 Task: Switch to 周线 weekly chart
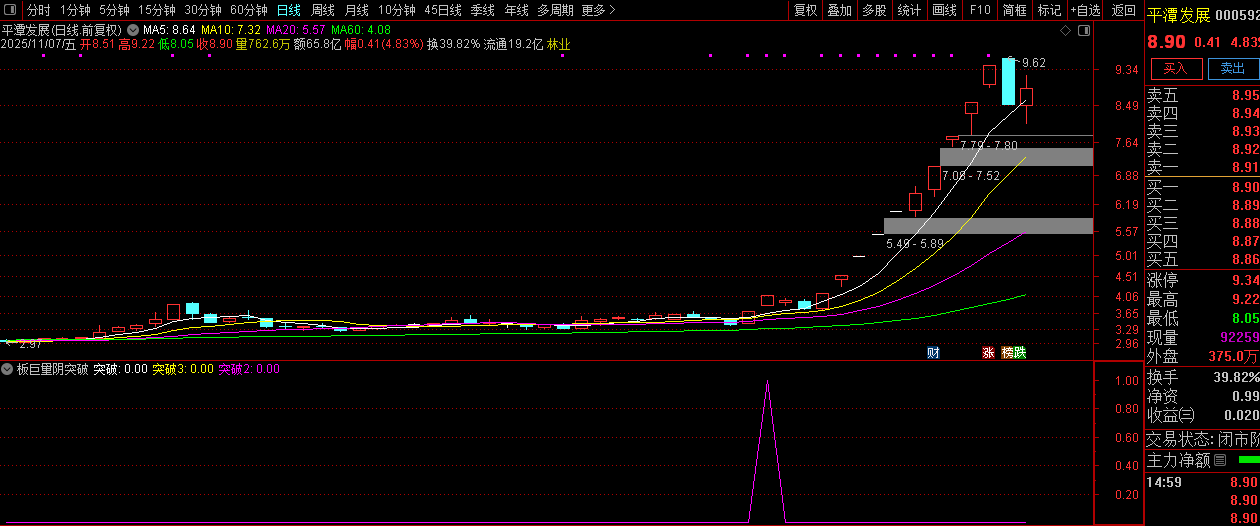[x=322, y=10]
